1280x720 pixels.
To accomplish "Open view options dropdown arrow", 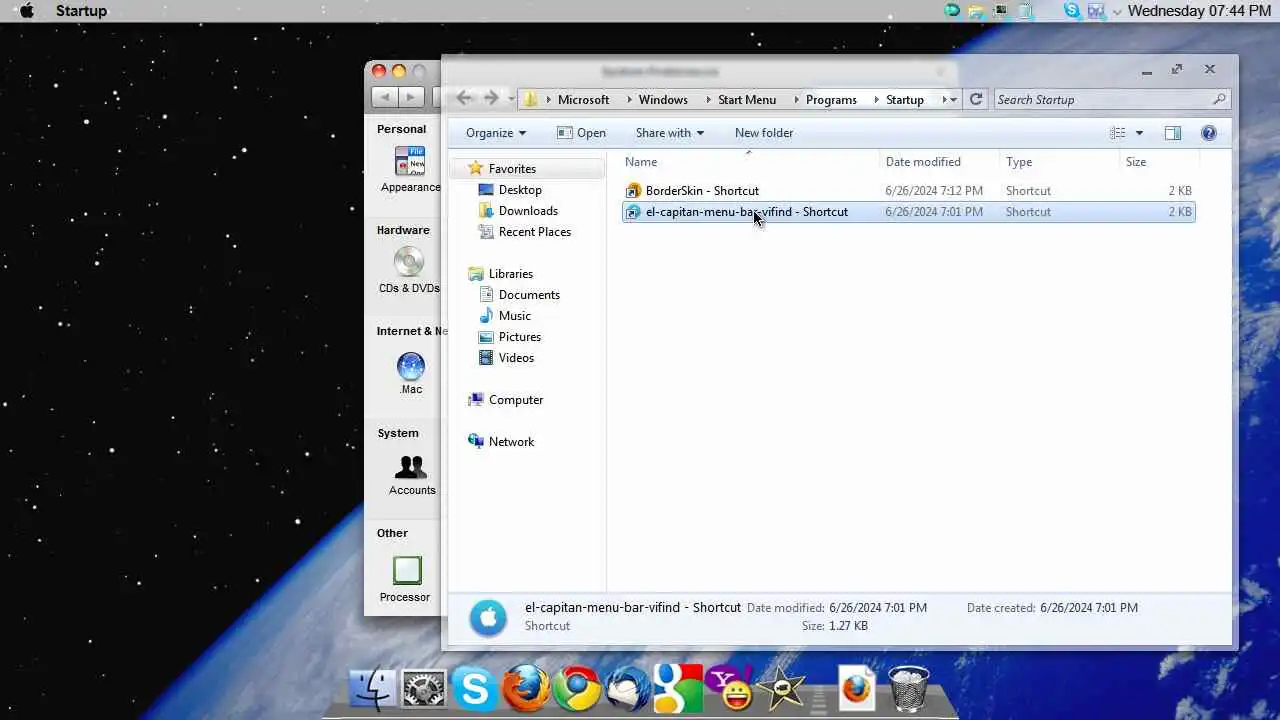I will coord(1139,133).
